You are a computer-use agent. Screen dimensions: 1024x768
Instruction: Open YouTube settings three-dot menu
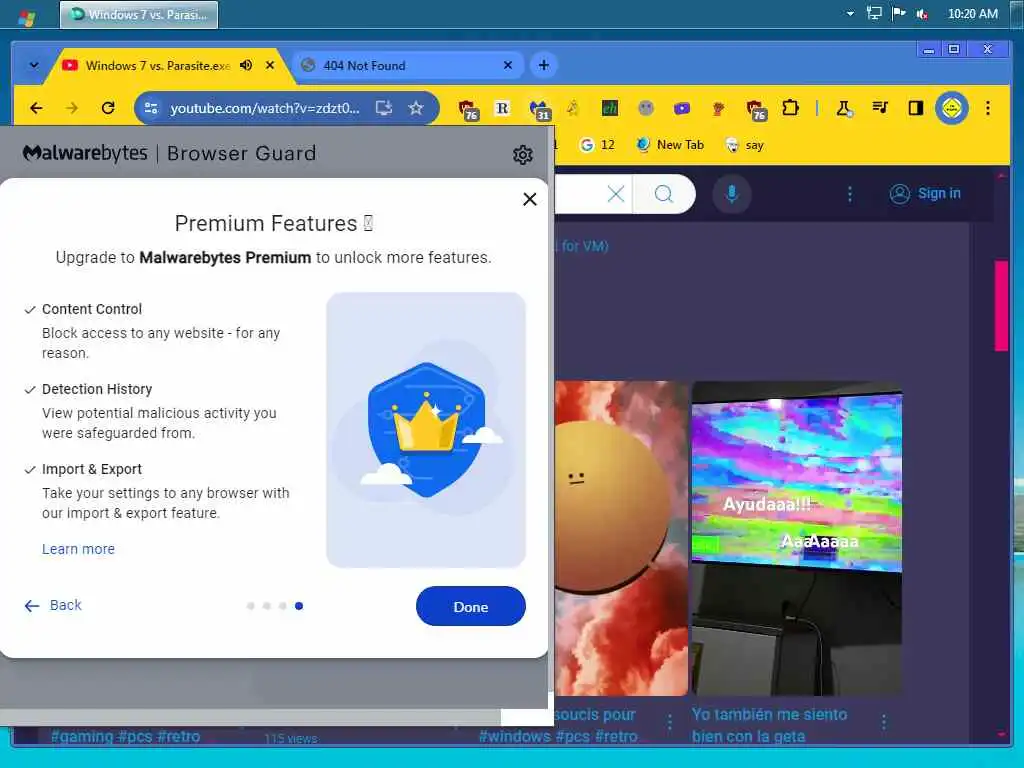point(849,194)
